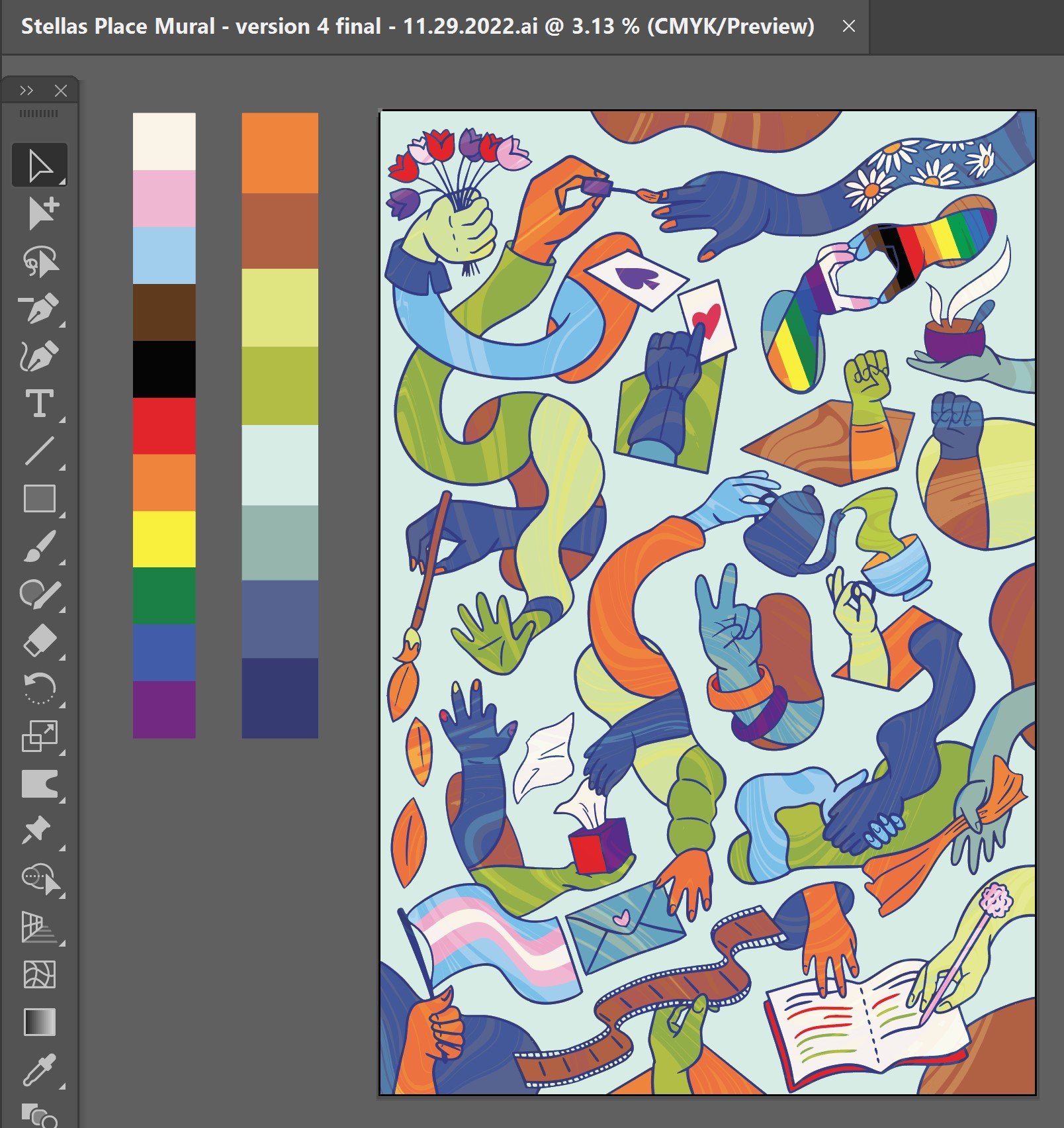Select the Rectangle tool

pyautogui.click(x=40, y=498)
